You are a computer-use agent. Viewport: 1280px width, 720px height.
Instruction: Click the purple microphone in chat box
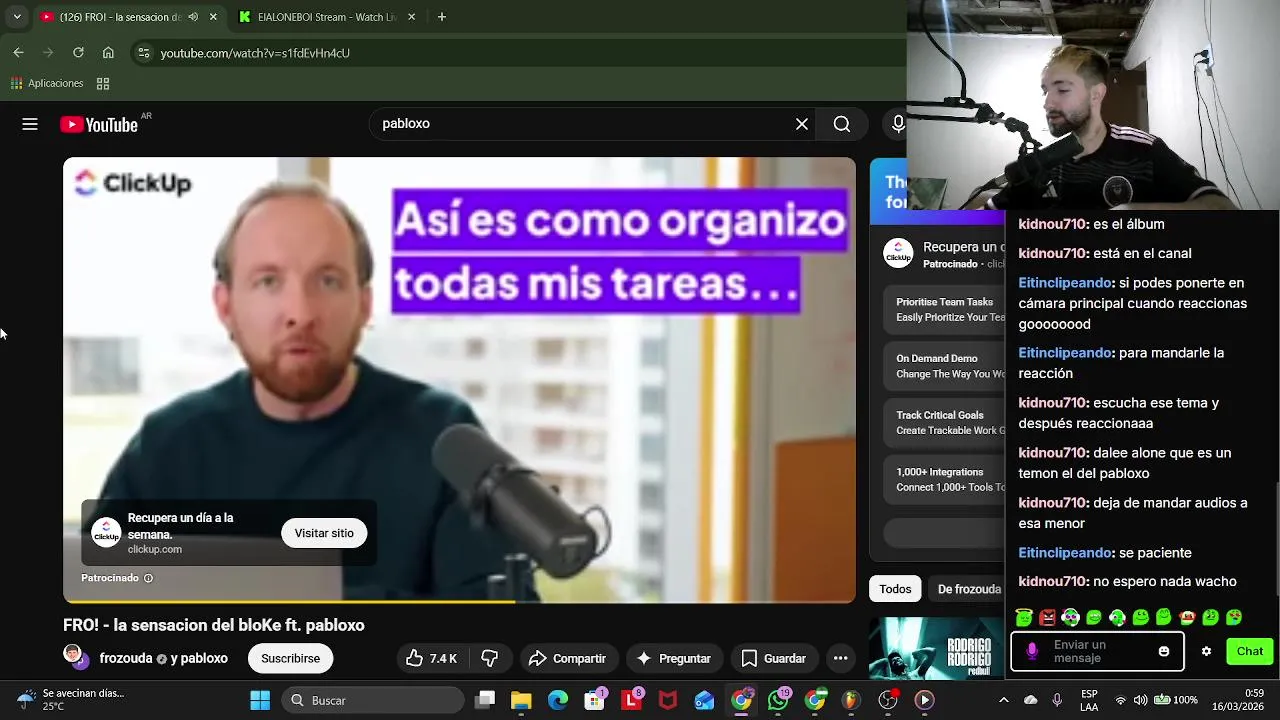click(x=1032, y=652)
